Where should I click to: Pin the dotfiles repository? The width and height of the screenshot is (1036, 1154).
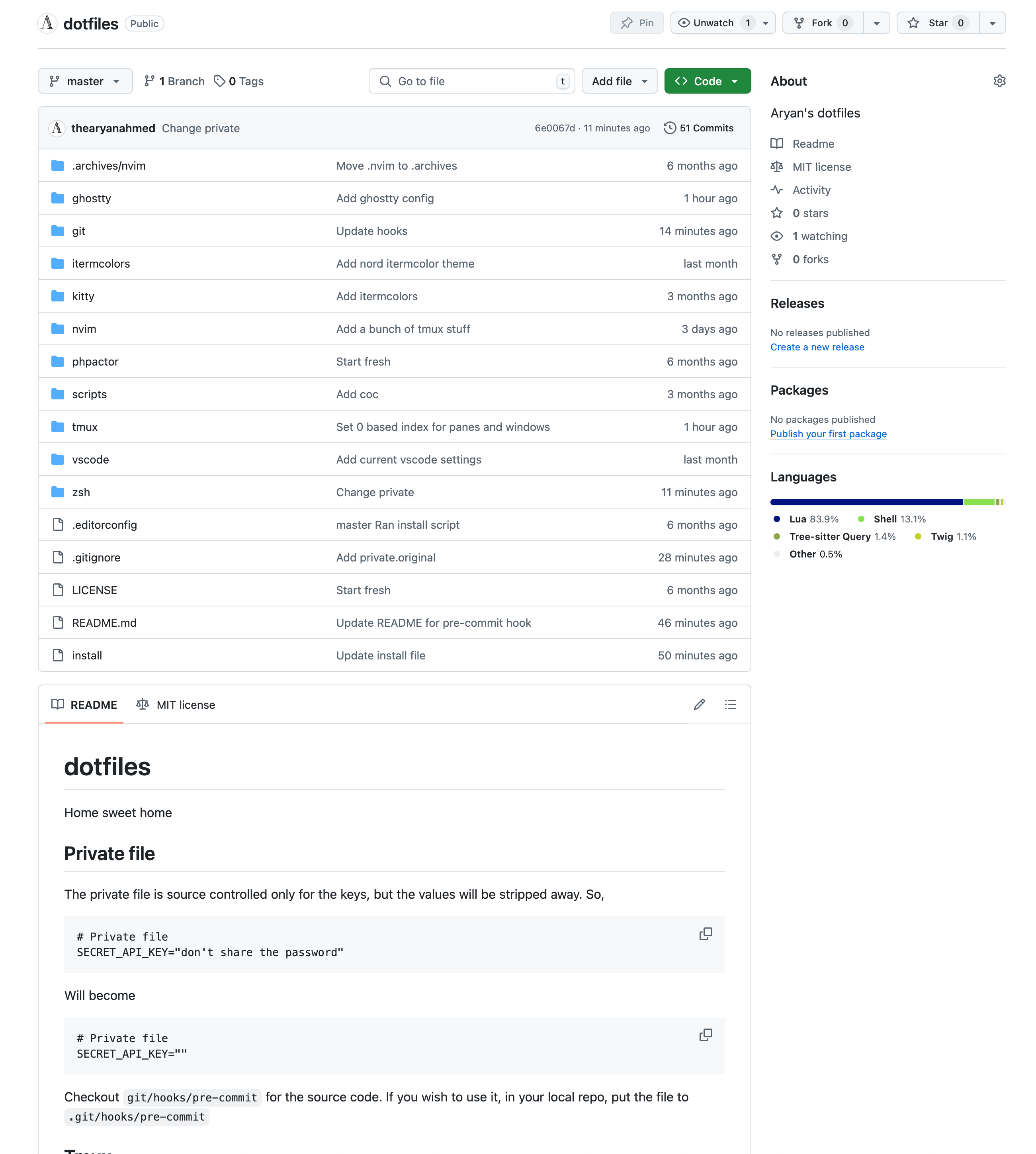(x=636, y=23)
